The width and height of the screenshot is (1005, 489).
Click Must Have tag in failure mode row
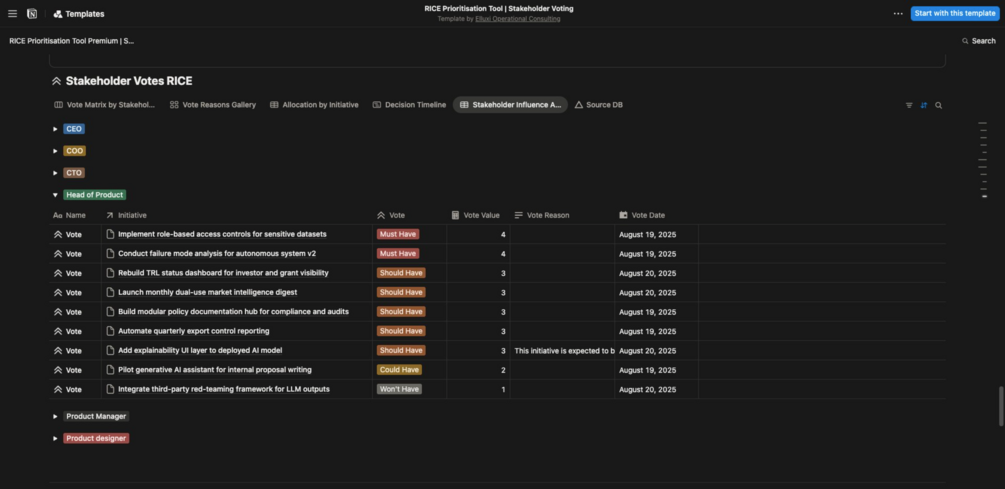(398, 254)
